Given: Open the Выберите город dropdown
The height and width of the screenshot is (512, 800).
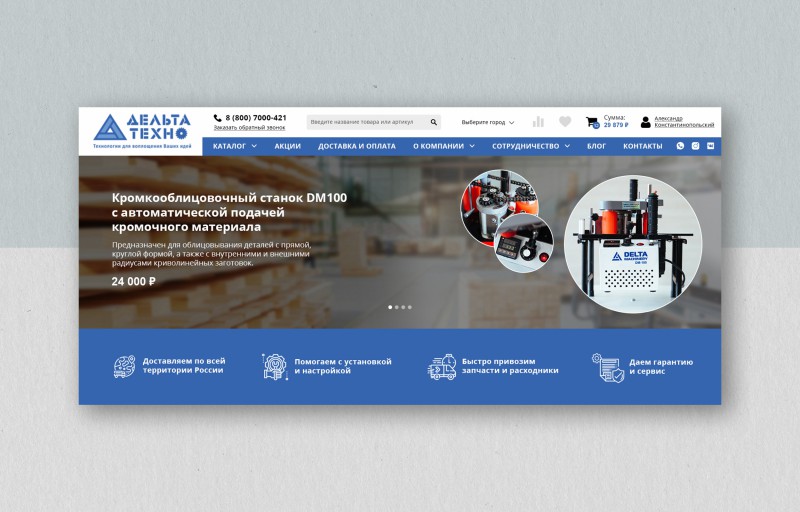Looking at the screenshot, I should (x=488, y=122).
